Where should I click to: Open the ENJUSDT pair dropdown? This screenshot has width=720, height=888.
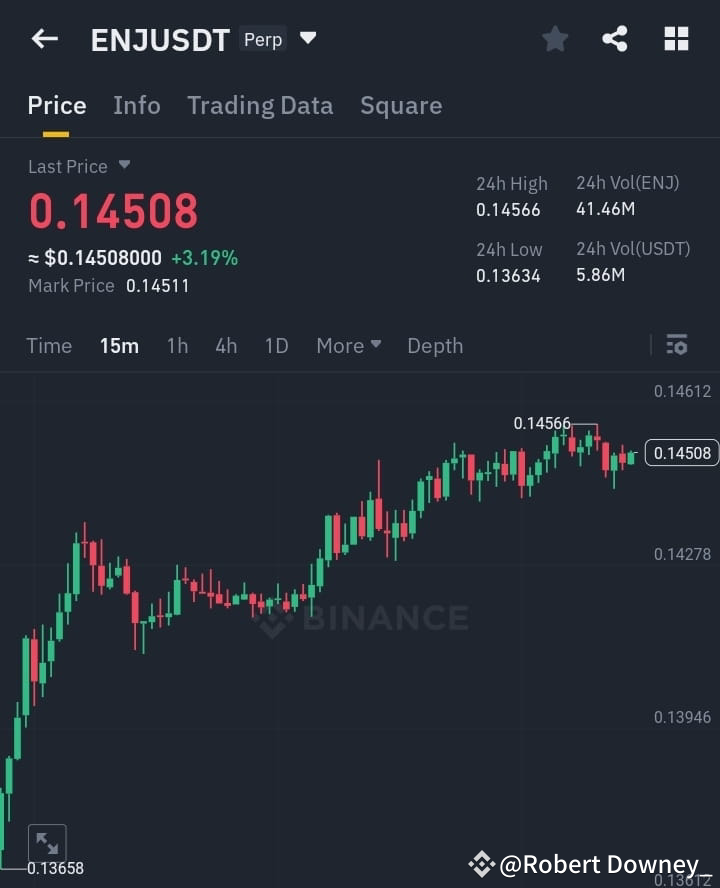pos(307,38)
